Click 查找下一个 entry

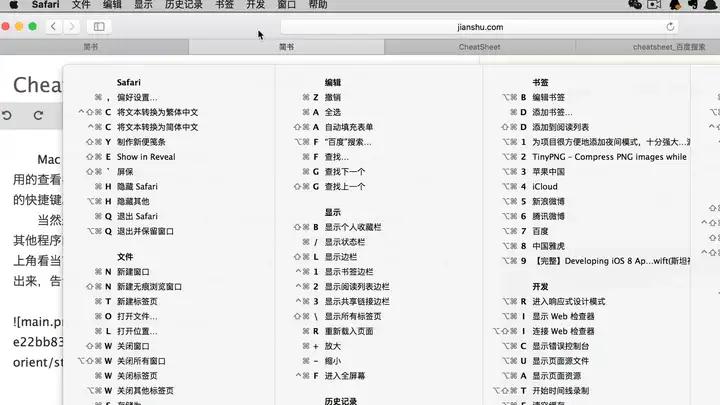pos(345,172)
